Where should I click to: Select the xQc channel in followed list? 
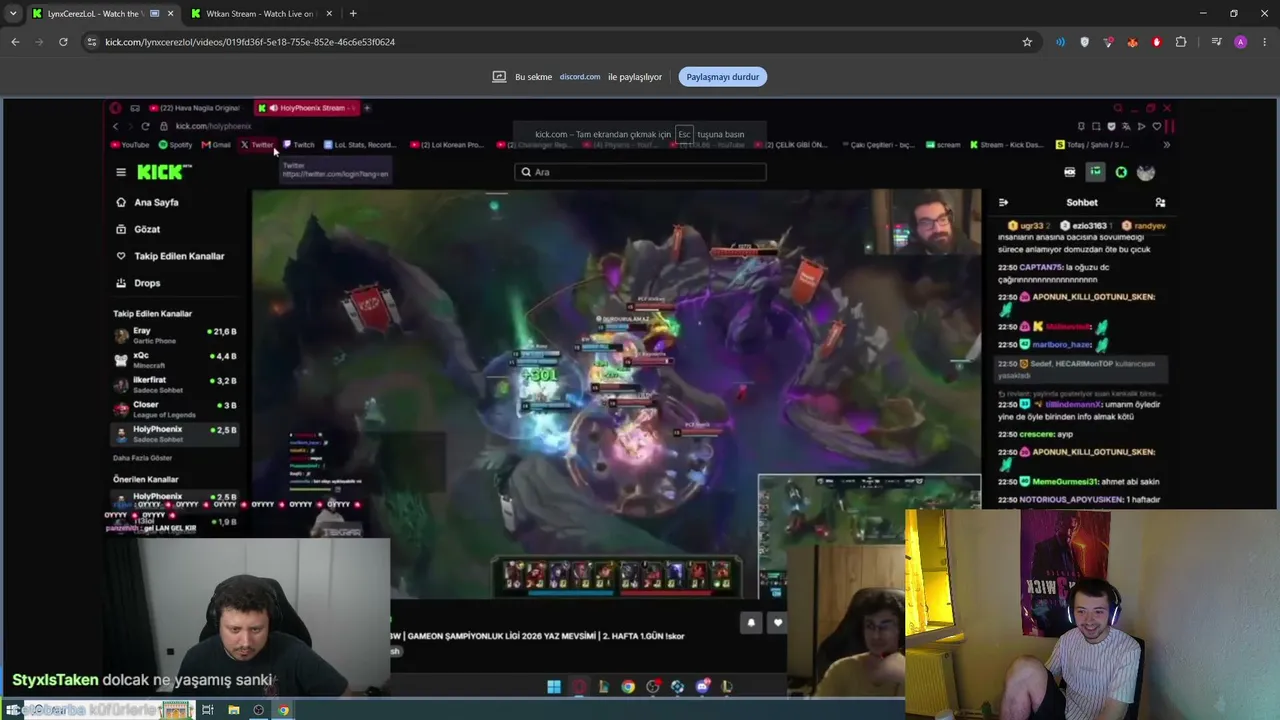click(175, 360)
